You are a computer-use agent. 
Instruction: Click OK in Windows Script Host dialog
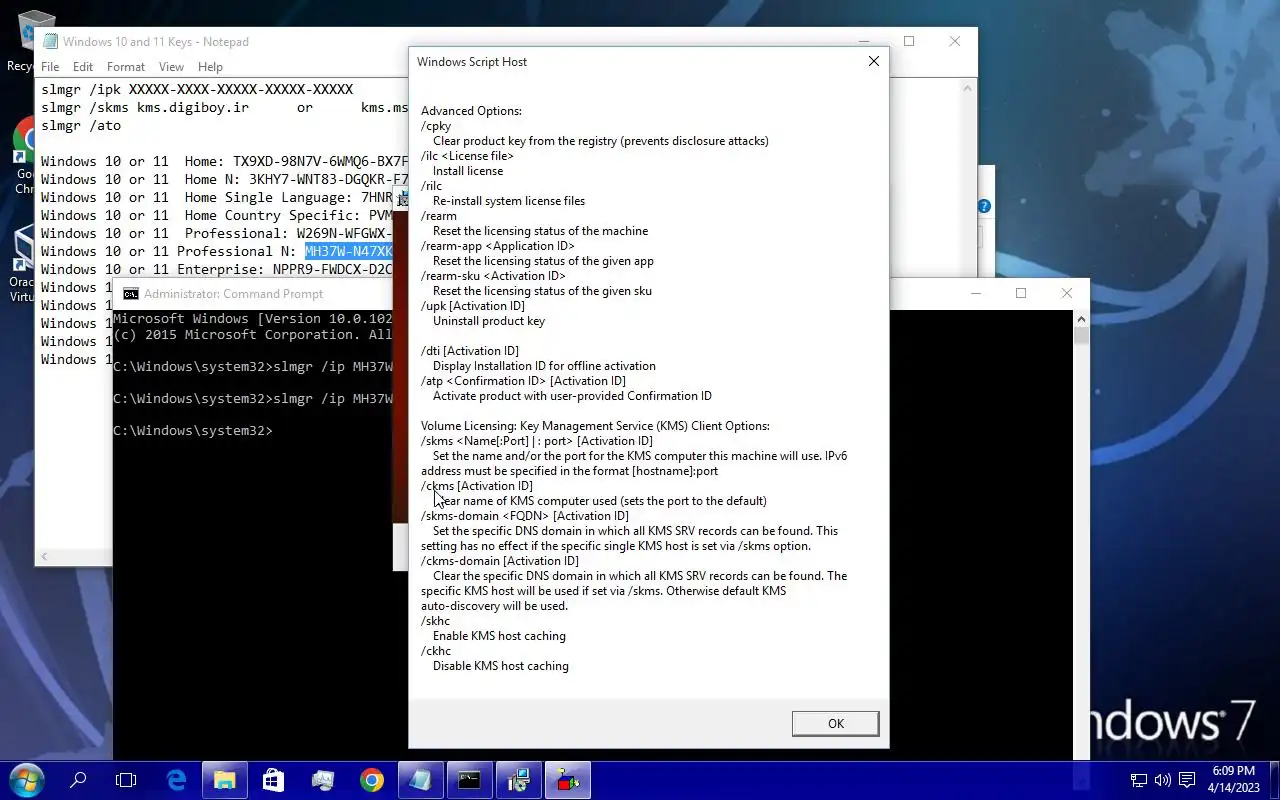tap(835, 723)
